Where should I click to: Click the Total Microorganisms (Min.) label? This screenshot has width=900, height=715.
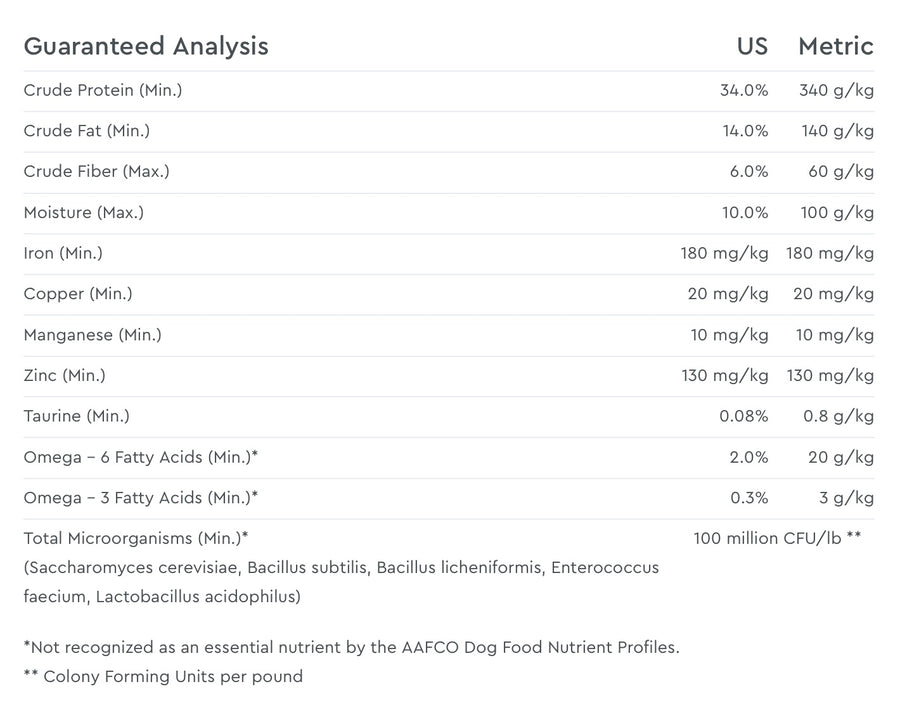coord(136,538)
